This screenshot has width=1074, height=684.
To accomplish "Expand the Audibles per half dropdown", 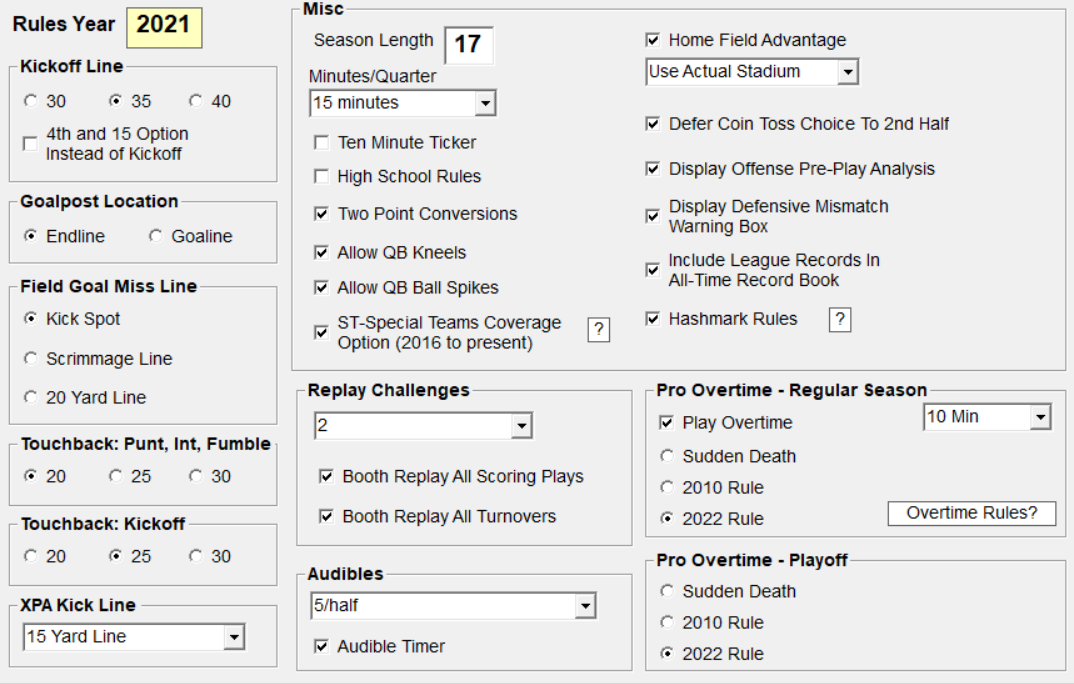I will click(x=585, y=606).
